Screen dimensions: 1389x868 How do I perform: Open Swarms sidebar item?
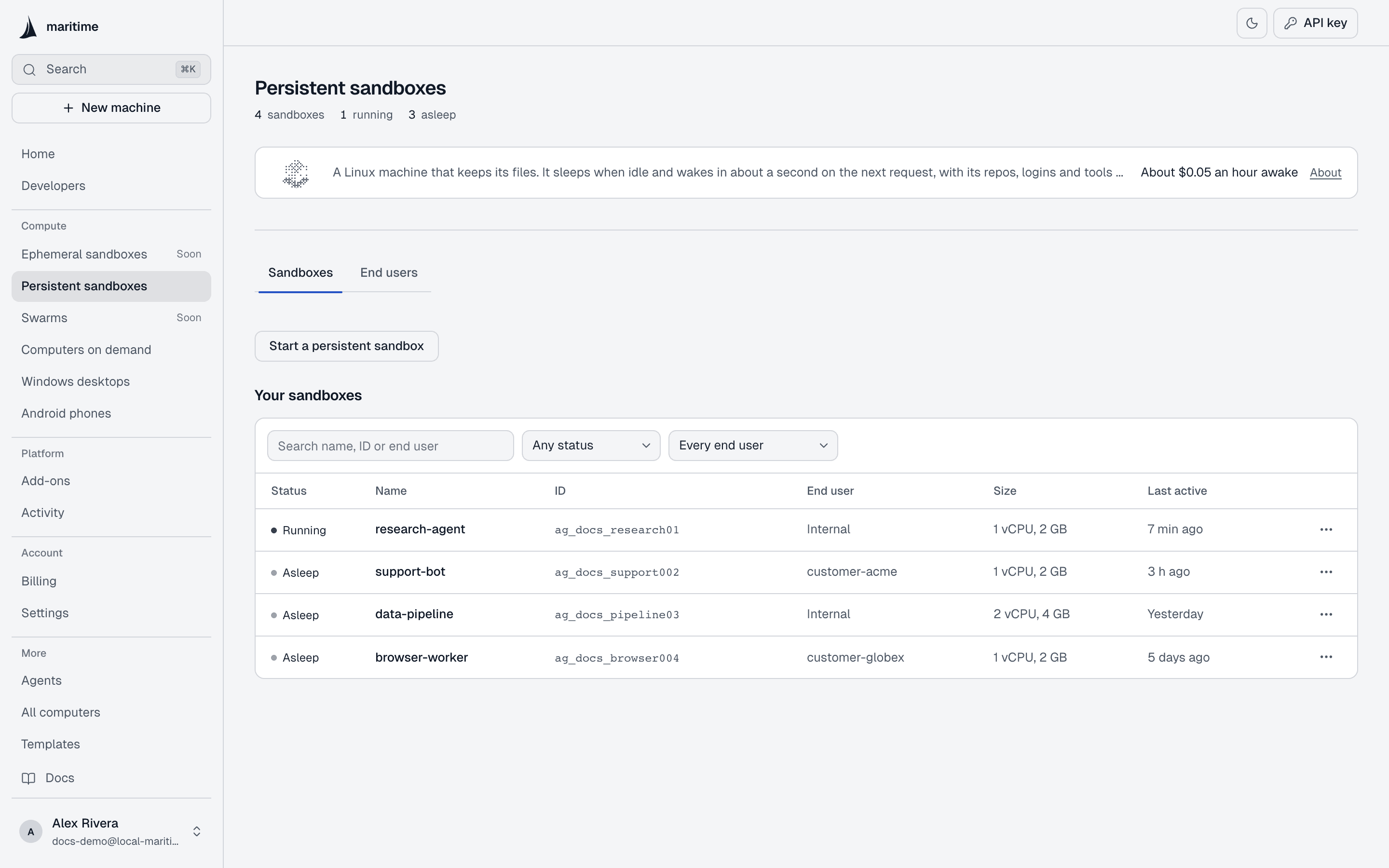click(111, 318)
